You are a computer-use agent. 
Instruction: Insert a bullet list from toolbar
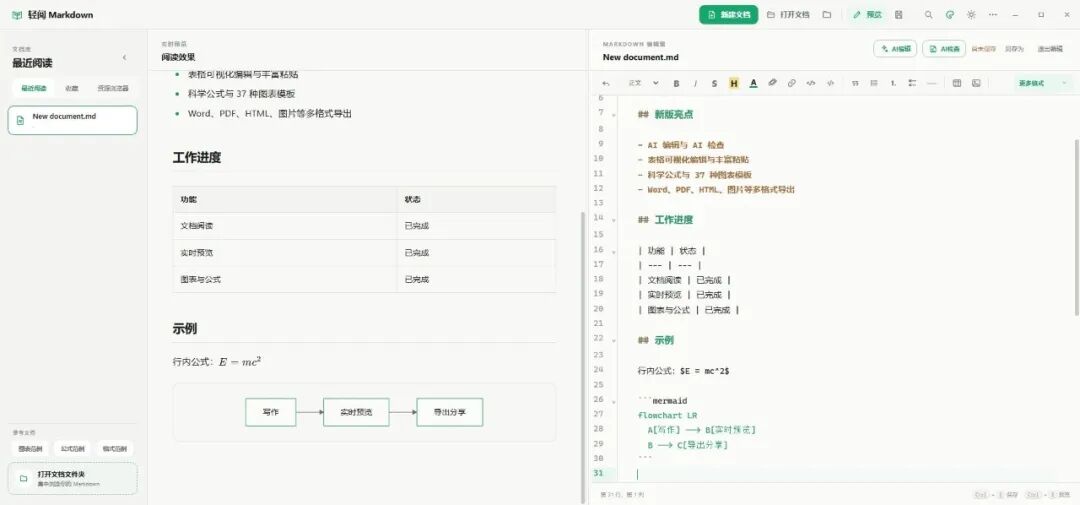click(x=874, y=83)
